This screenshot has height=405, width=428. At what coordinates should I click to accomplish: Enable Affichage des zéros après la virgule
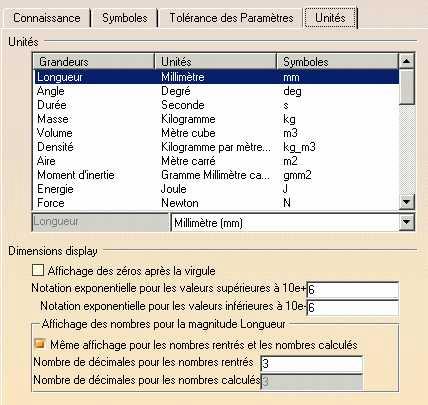coord(38,270)
